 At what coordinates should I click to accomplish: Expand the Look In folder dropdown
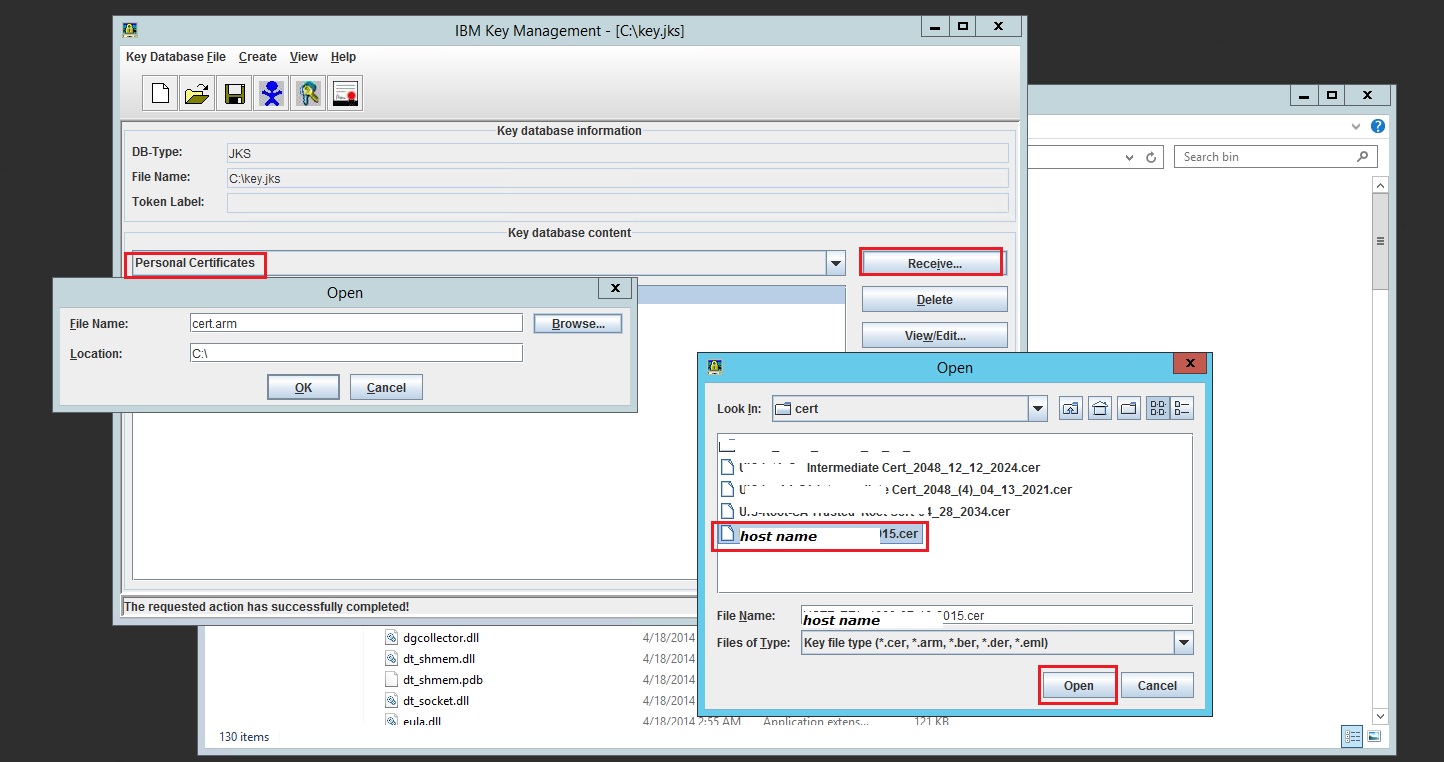pos(1037,408)
